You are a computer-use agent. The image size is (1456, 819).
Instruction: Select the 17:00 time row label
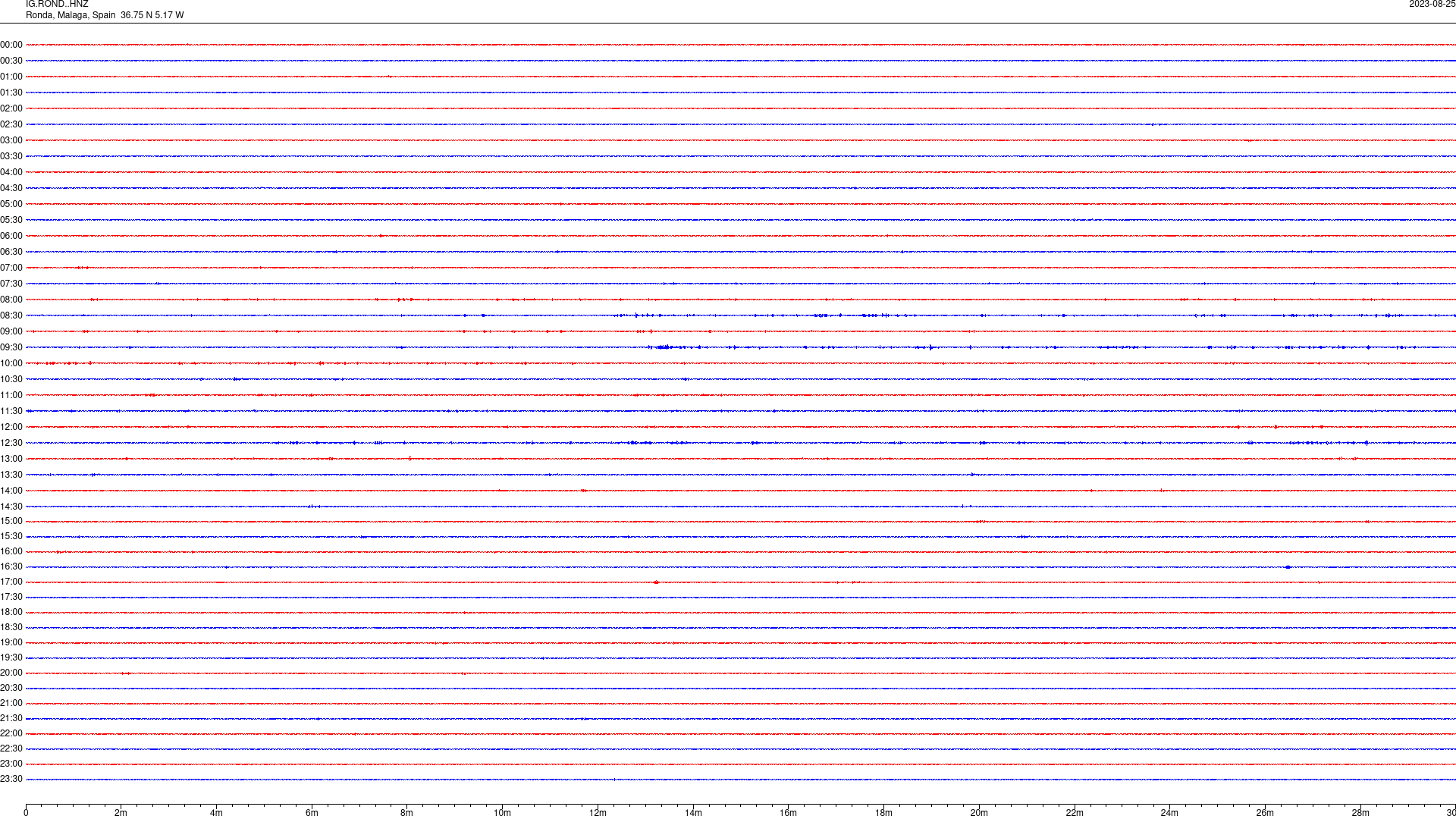coord(11,582)
